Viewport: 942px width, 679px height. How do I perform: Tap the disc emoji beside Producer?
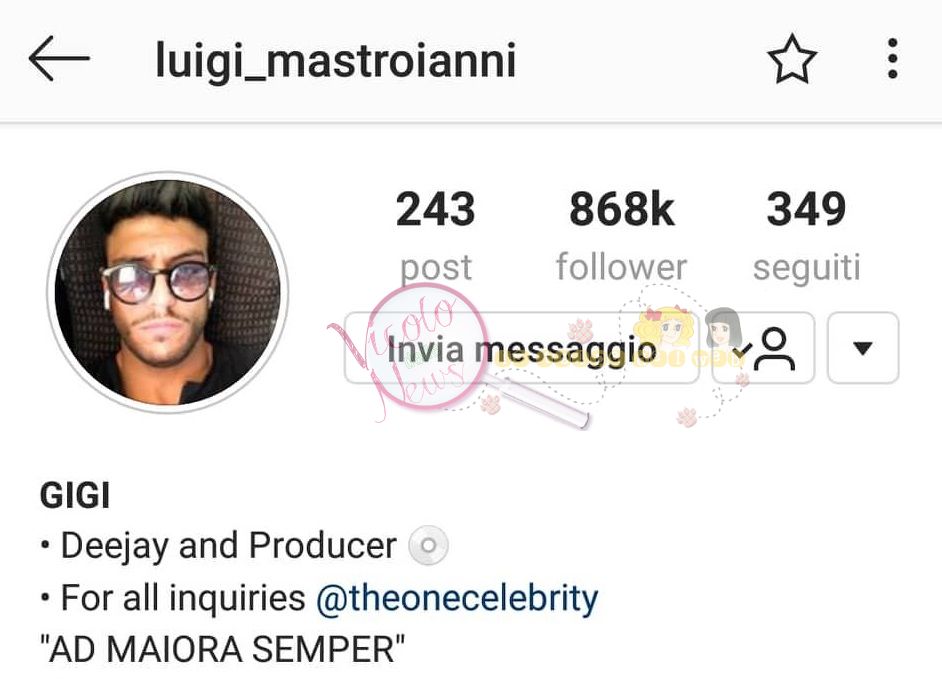coord(428,546)
